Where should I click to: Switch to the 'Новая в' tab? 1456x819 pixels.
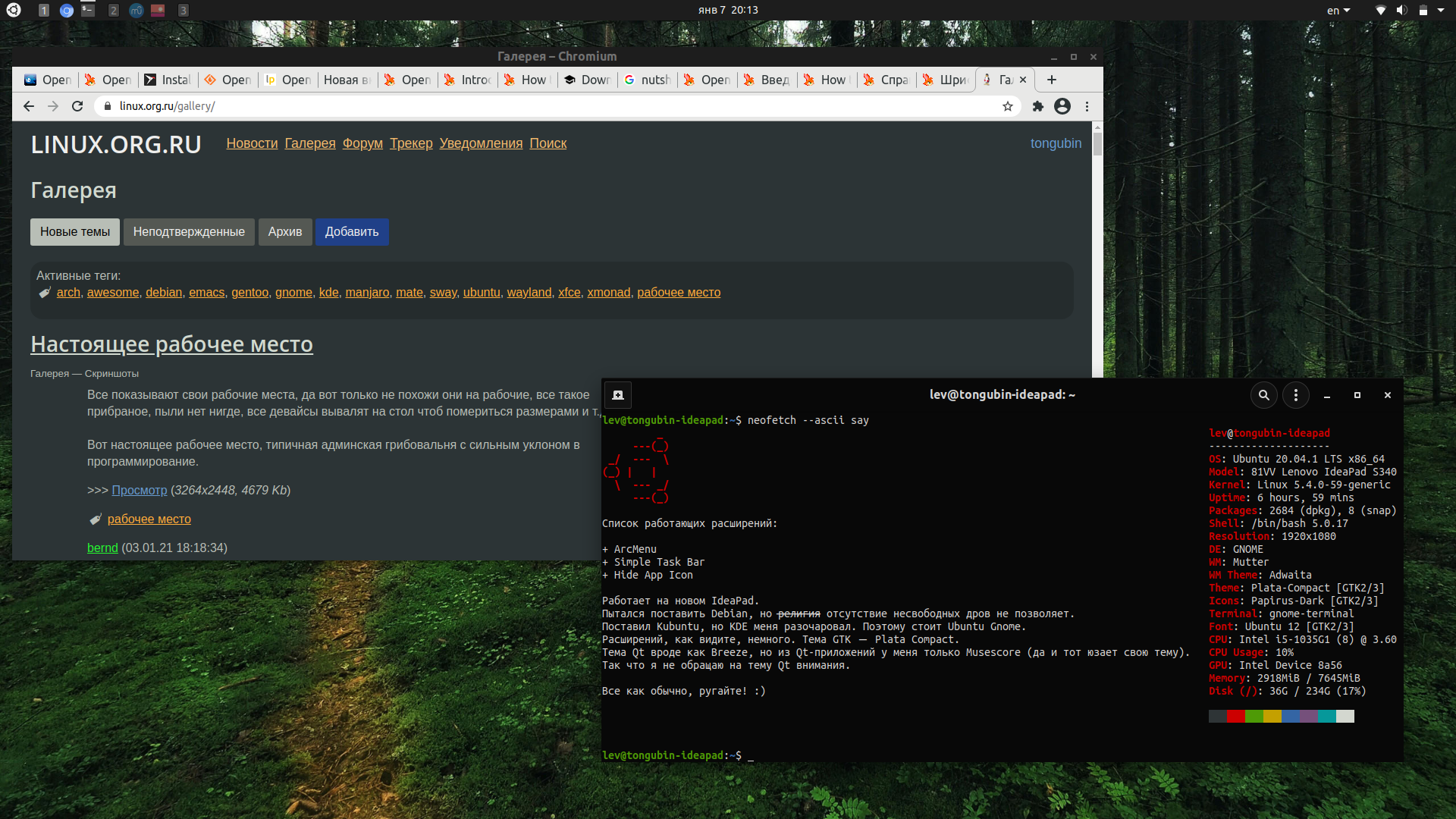tap(347, 80)
